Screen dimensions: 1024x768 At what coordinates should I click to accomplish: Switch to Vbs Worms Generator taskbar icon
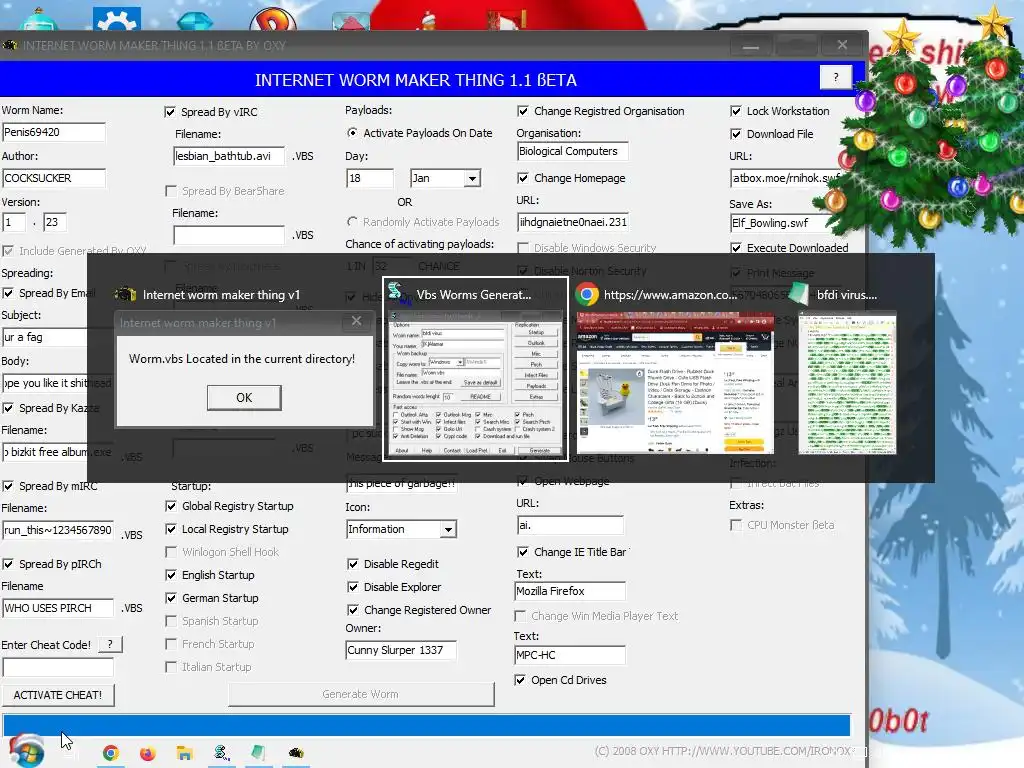[x=221, y=753]
